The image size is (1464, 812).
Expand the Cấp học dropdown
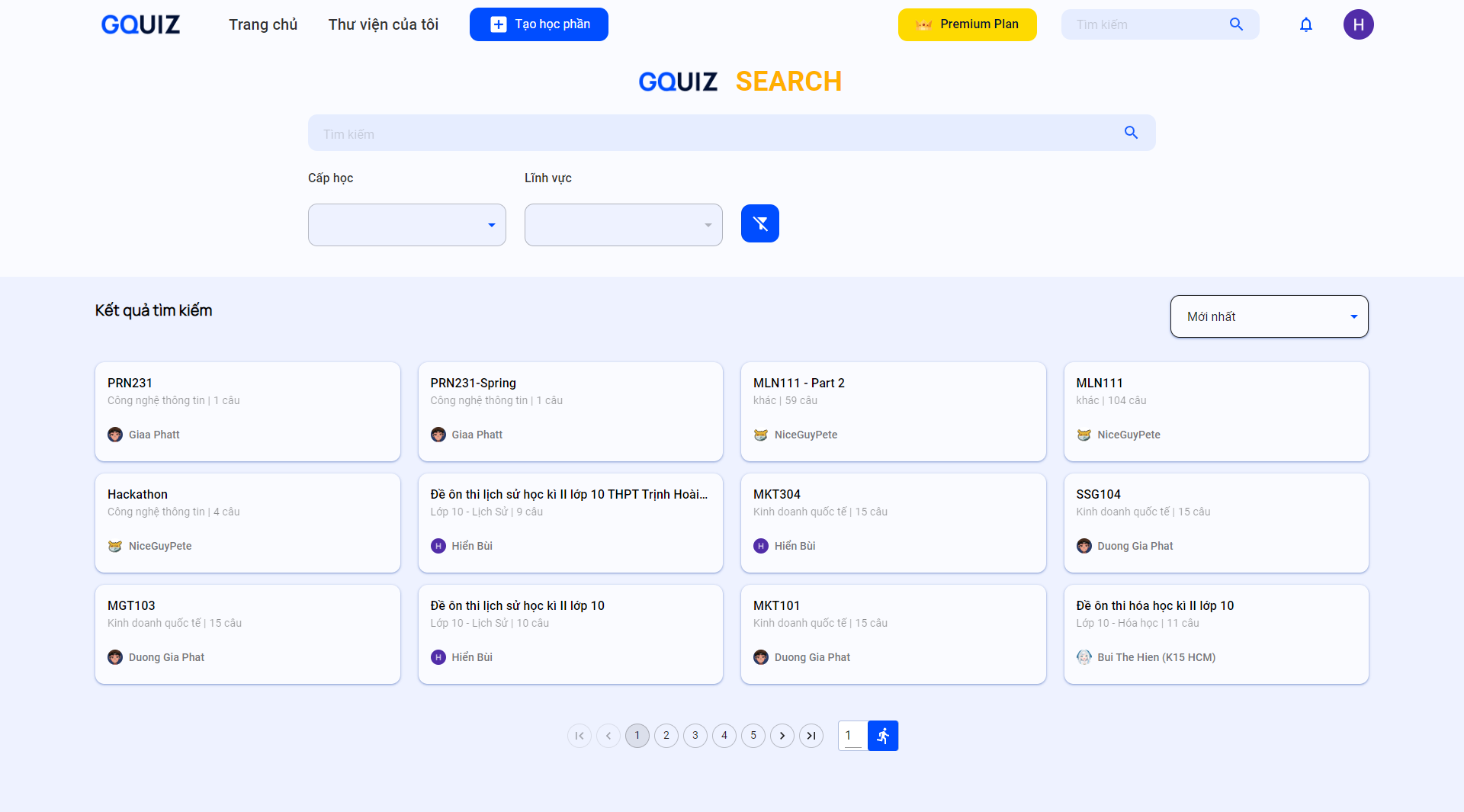(x=407, y=225)
